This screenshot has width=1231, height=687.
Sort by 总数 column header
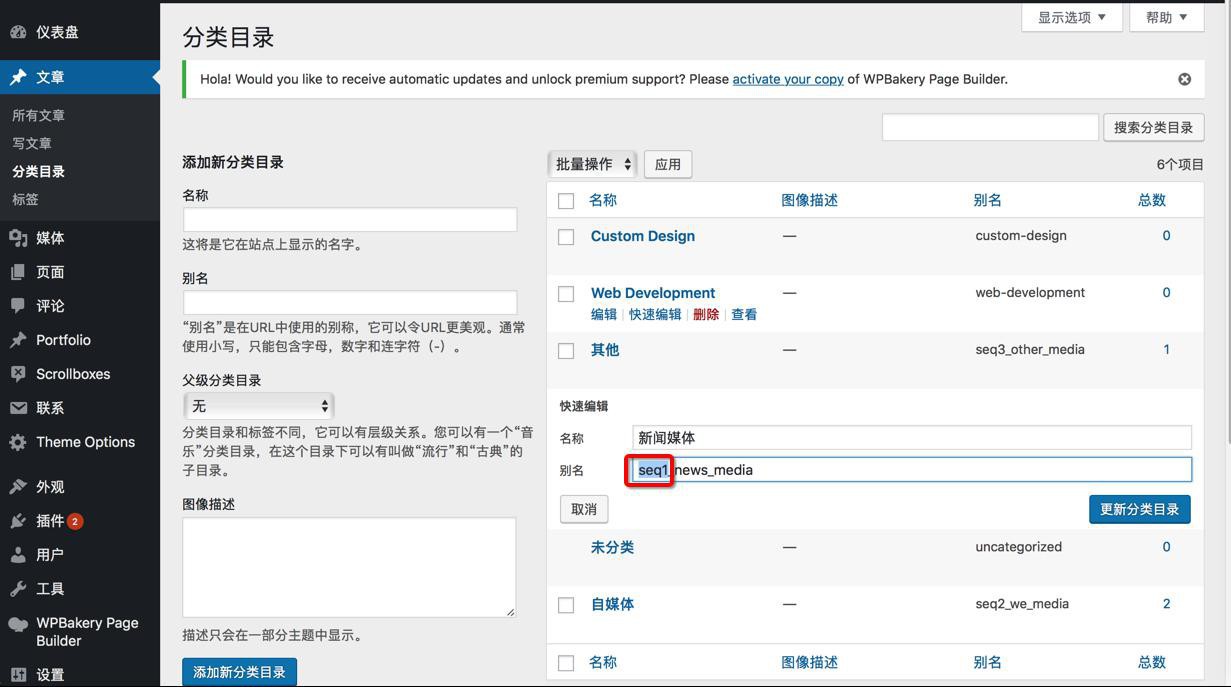pos(1152,200)
